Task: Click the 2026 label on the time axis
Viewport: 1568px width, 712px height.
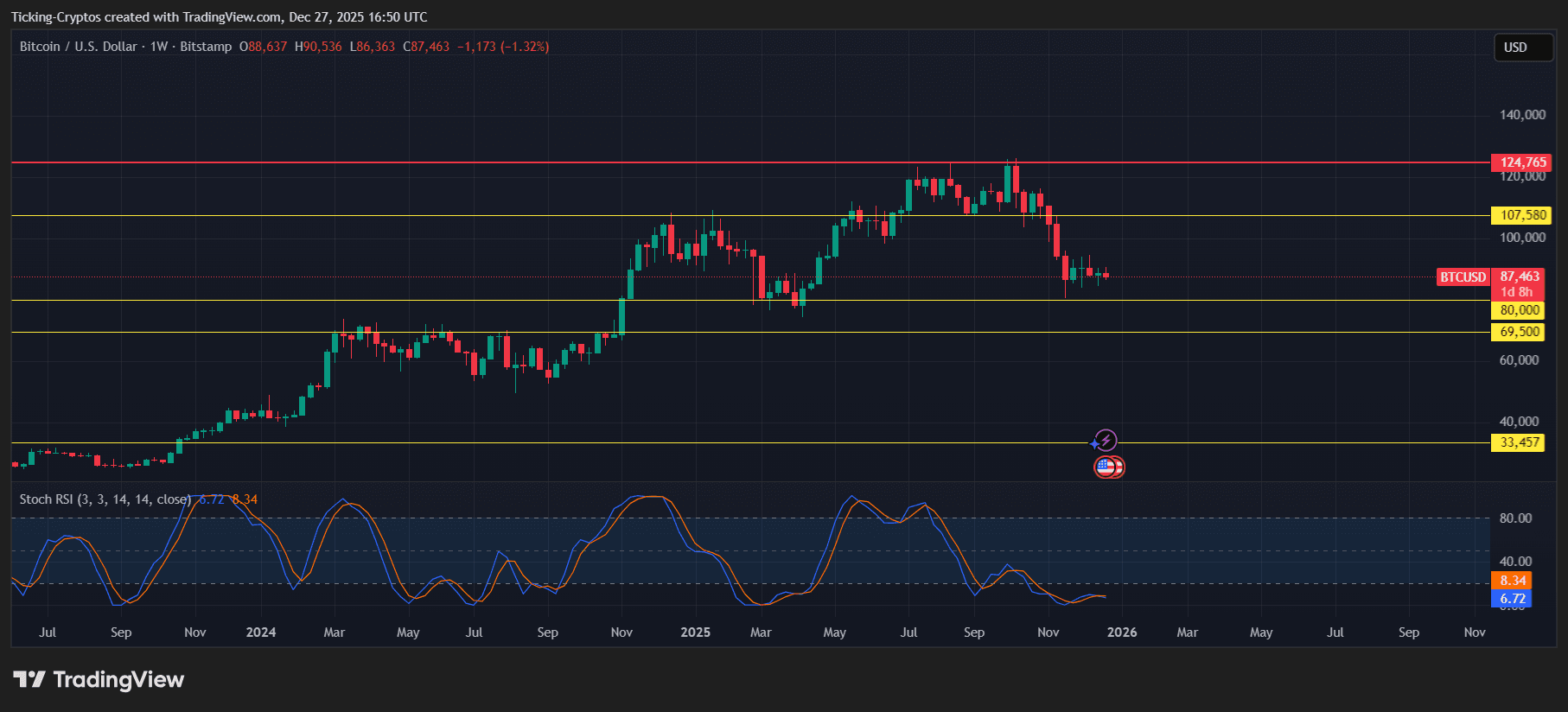Action: [1122, 633]
